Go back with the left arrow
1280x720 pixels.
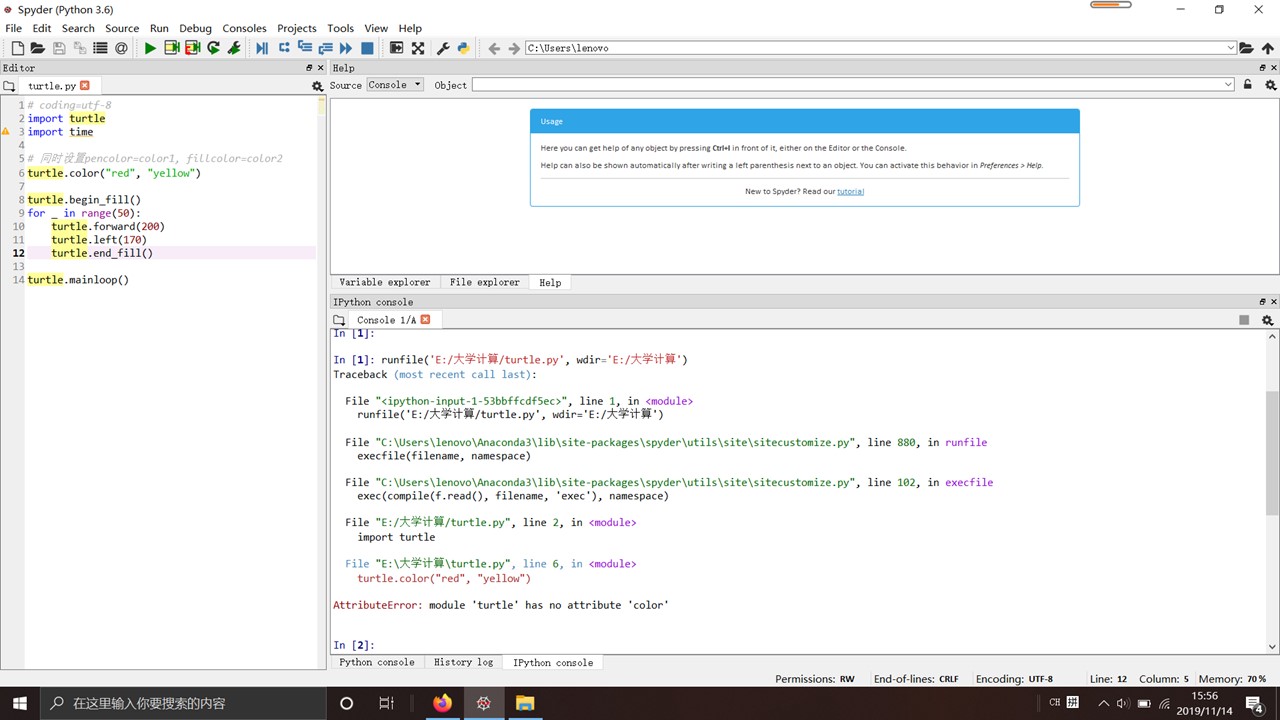pos(494,48)
